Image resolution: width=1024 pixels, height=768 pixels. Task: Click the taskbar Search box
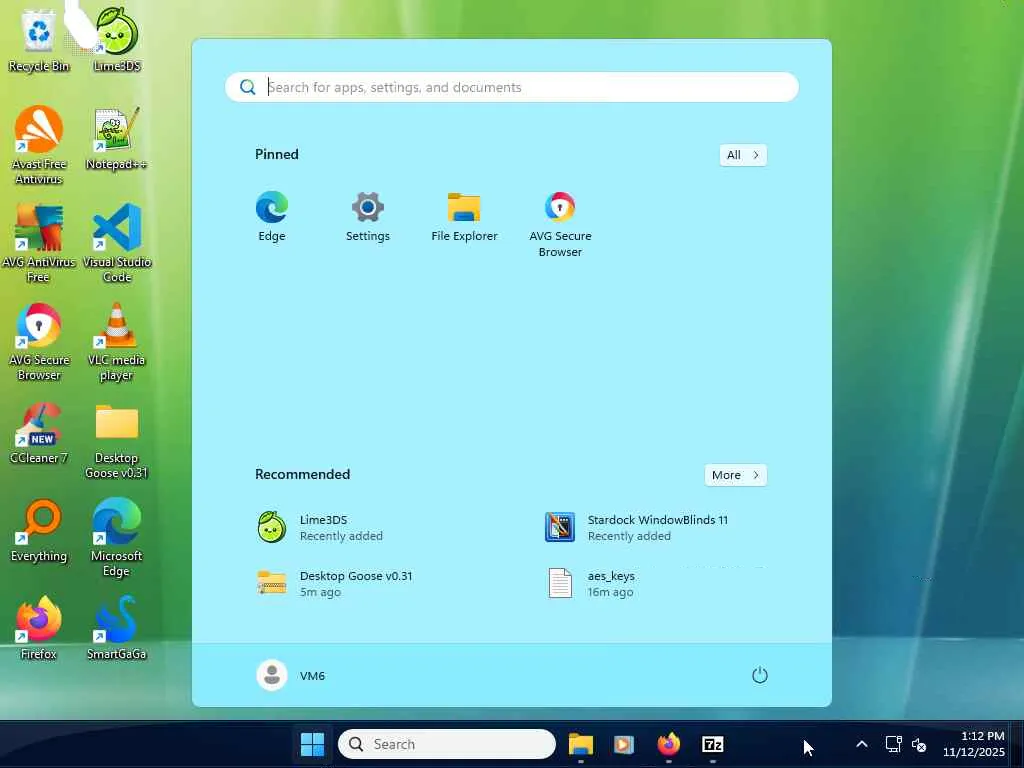tap(447, 744)
